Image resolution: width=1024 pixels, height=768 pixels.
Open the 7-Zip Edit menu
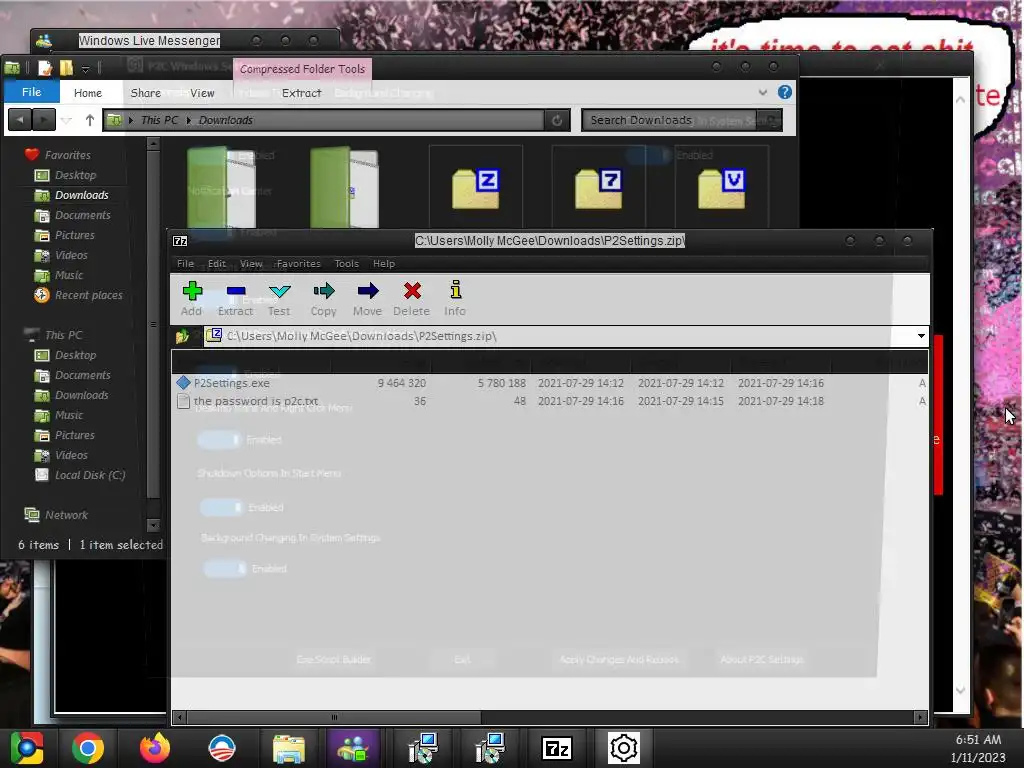(x=217, y=264)
